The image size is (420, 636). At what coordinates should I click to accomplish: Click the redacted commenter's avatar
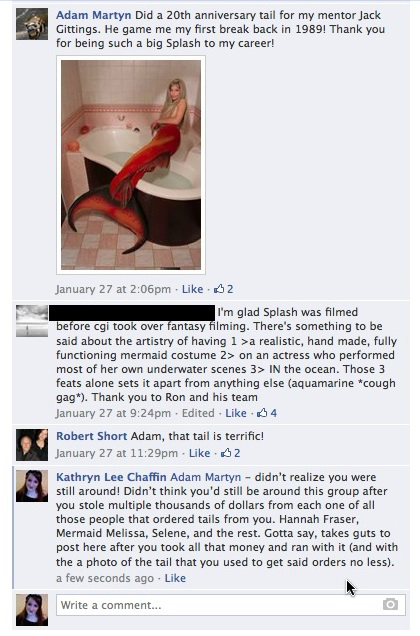(32, 321)
